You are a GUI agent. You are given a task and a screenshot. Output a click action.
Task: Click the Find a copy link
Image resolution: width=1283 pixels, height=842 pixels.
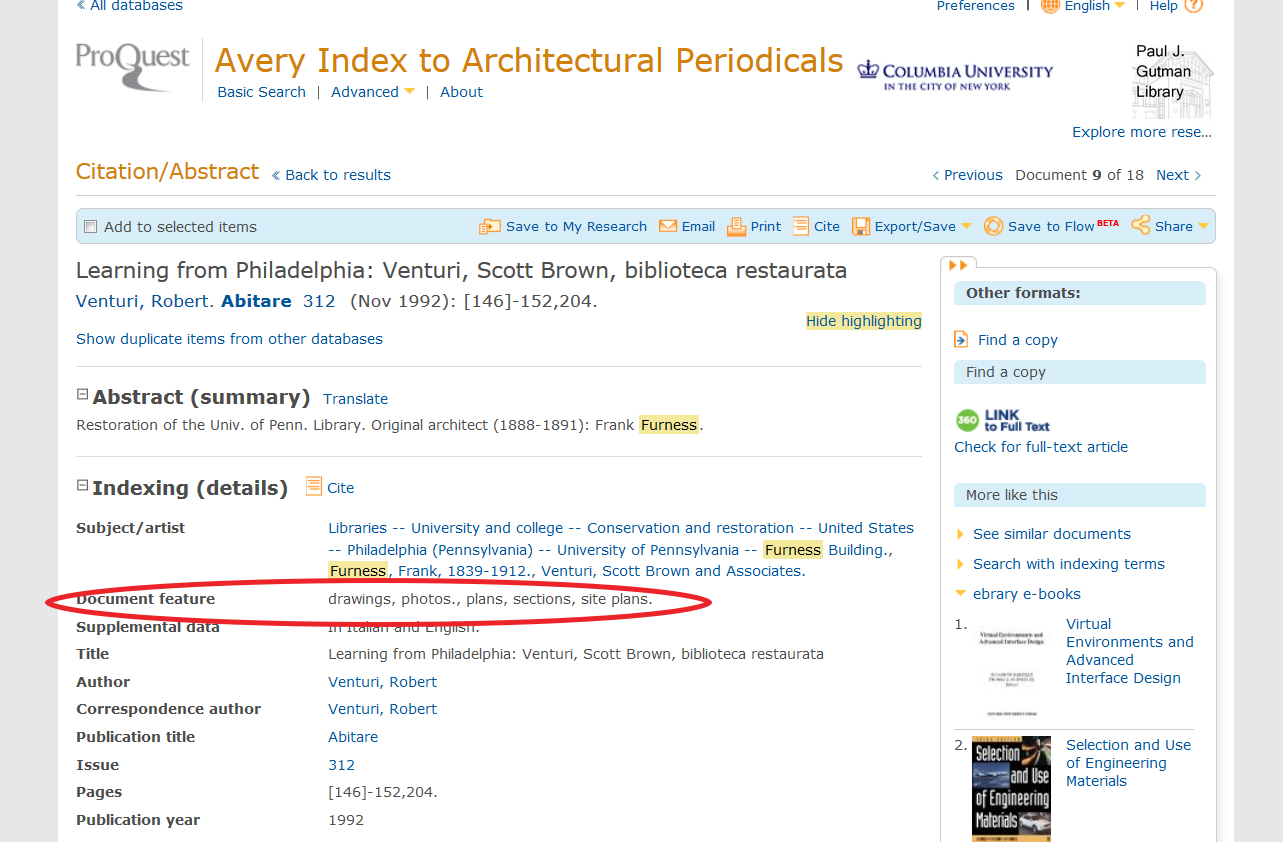pos(1017,340)
